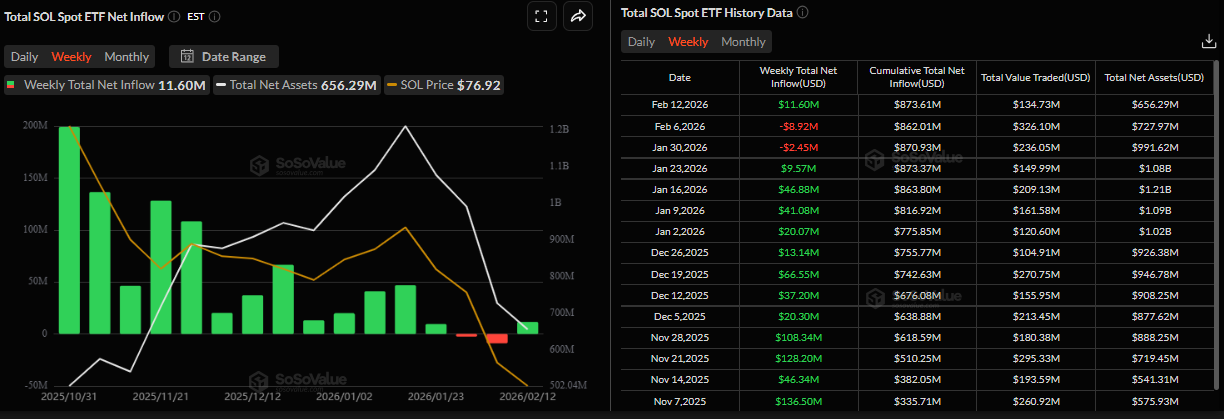1224x419 pixels.
Task: Toggle Weekly Total Net Inflow series visibility
Action: (x=106, y=85)
